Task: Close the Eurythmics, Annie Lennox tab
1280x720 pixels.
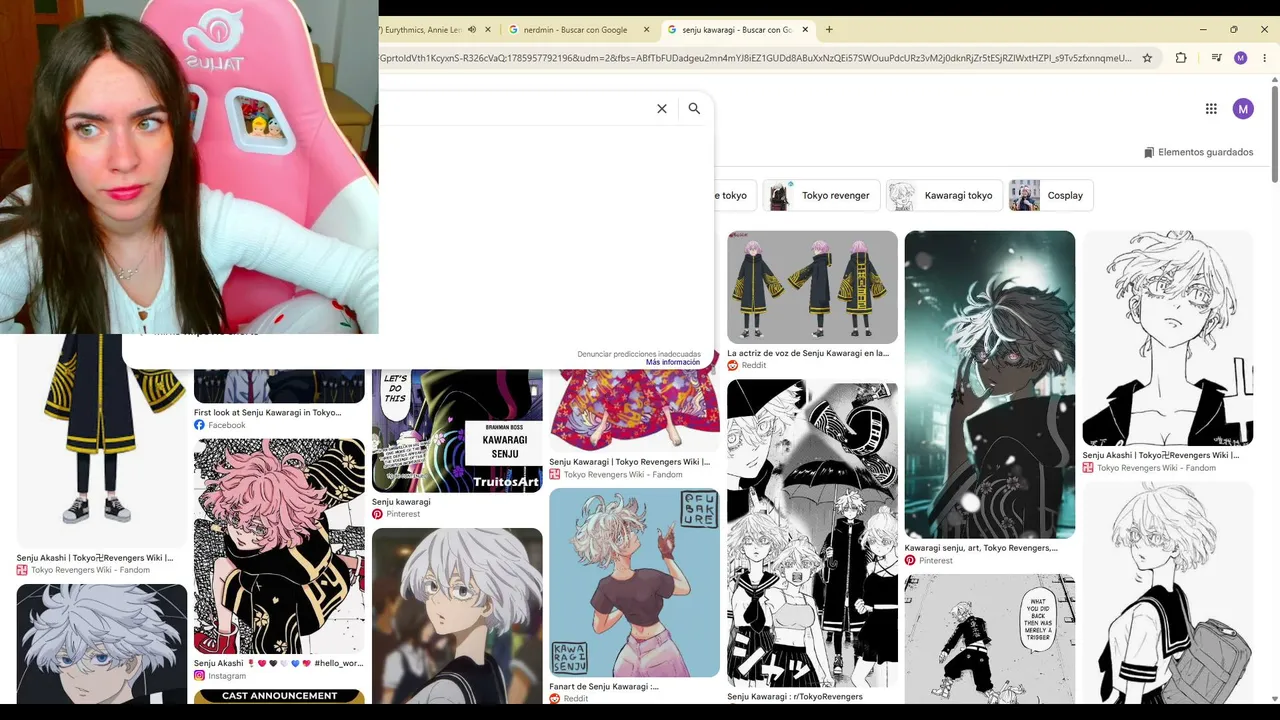Action: pyautogui.click(x=486, y=30)
